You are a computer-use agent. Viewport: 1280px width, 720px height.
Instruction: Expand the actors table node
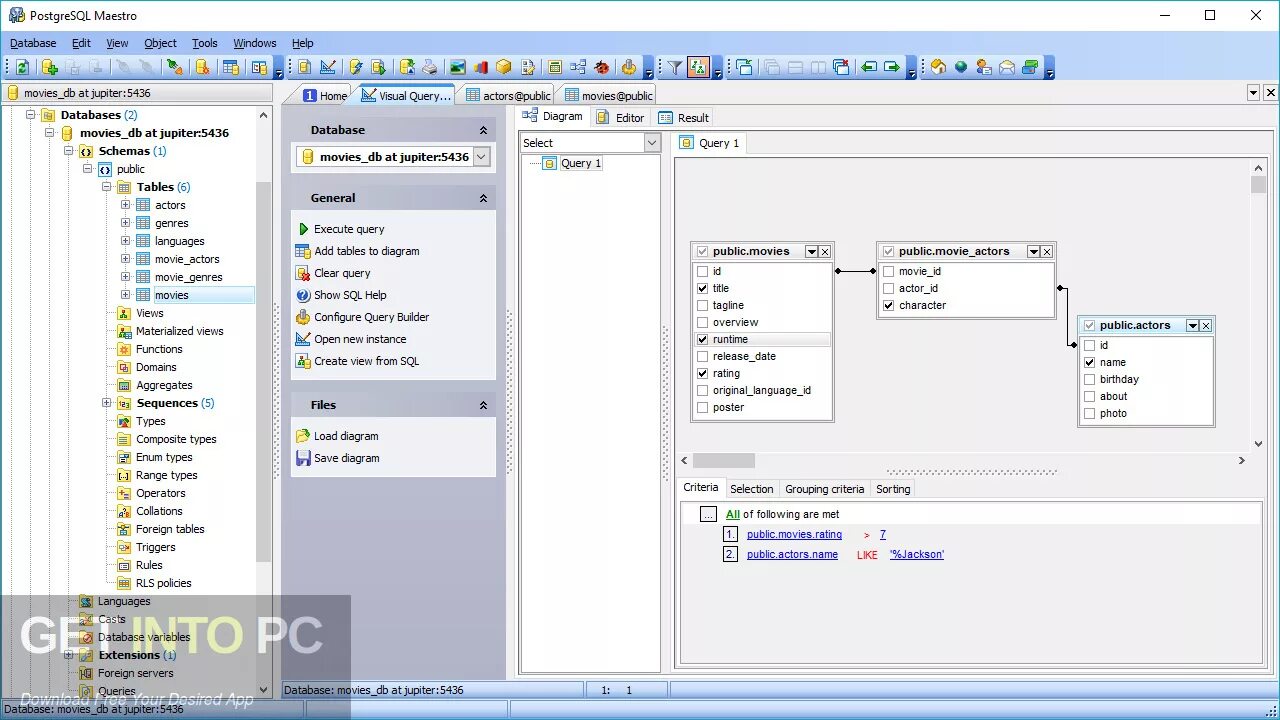tap(126, 205)
